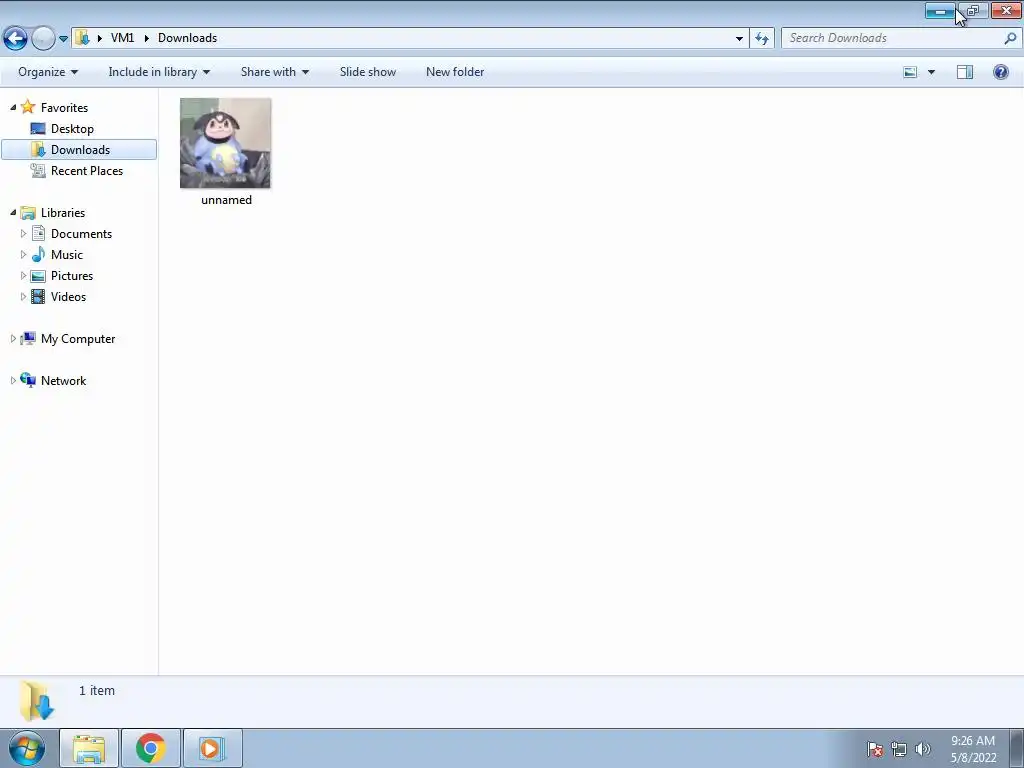
Task: Launch Google Chrome from taskbar
Action: tap(150, 748)
